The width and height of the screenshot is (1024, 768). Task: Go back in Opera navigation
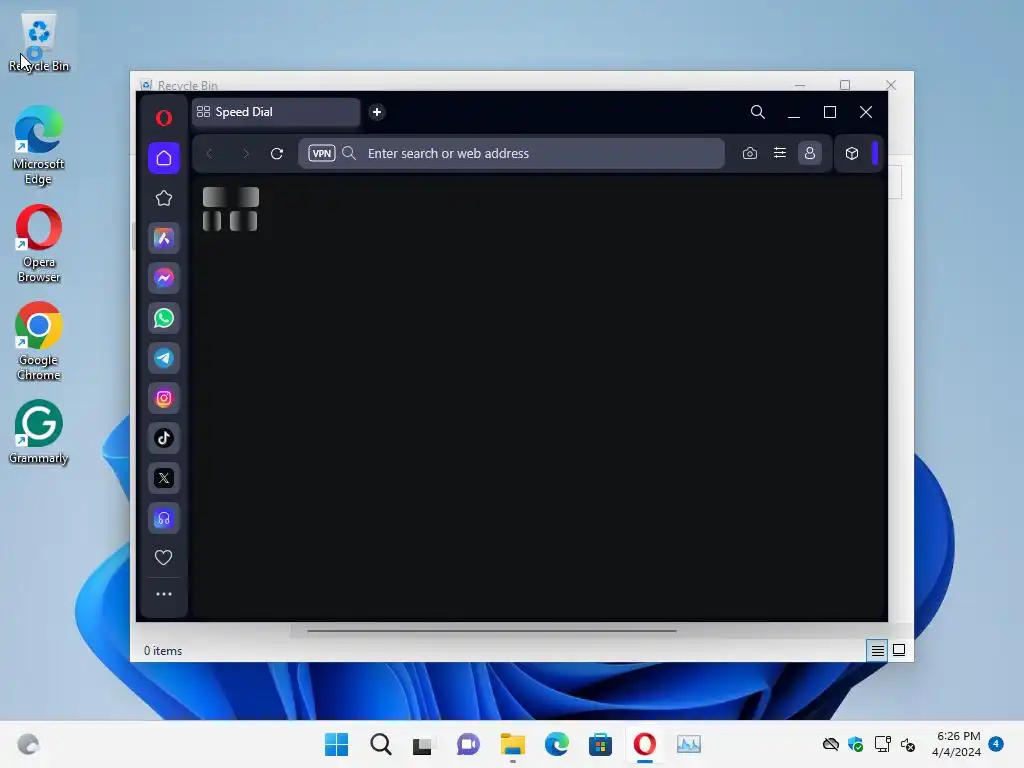210,153
